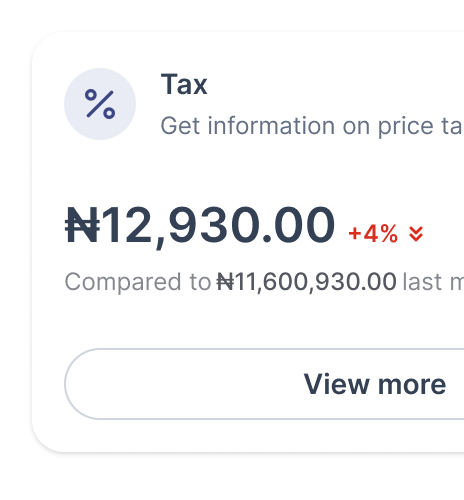Expand the trend details via the red chevrons
The height and width of the screenshot is (500, 464).
point(416,234)
